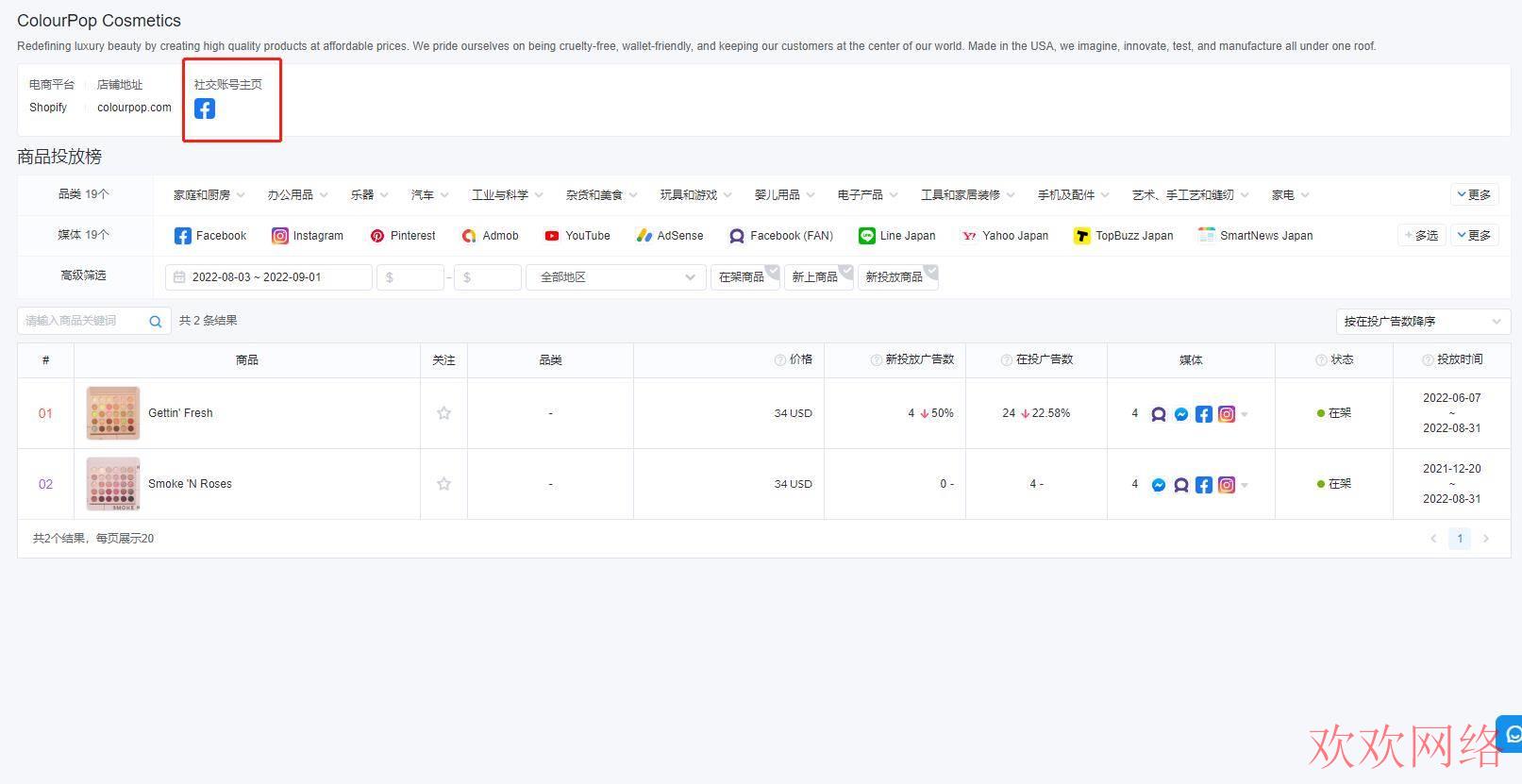Open the 全部地区 region dropdown

click(x=616, y=277)
